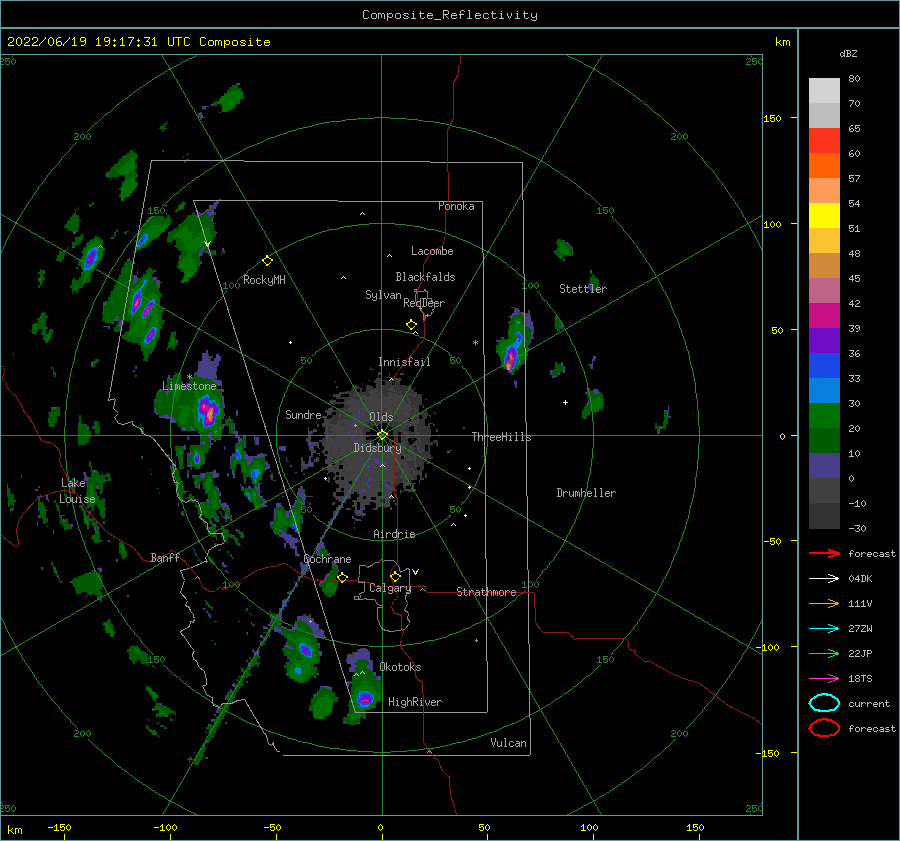Click the Blackfalds label
This screenshot has width=900, height=841.
click(425, 277)
